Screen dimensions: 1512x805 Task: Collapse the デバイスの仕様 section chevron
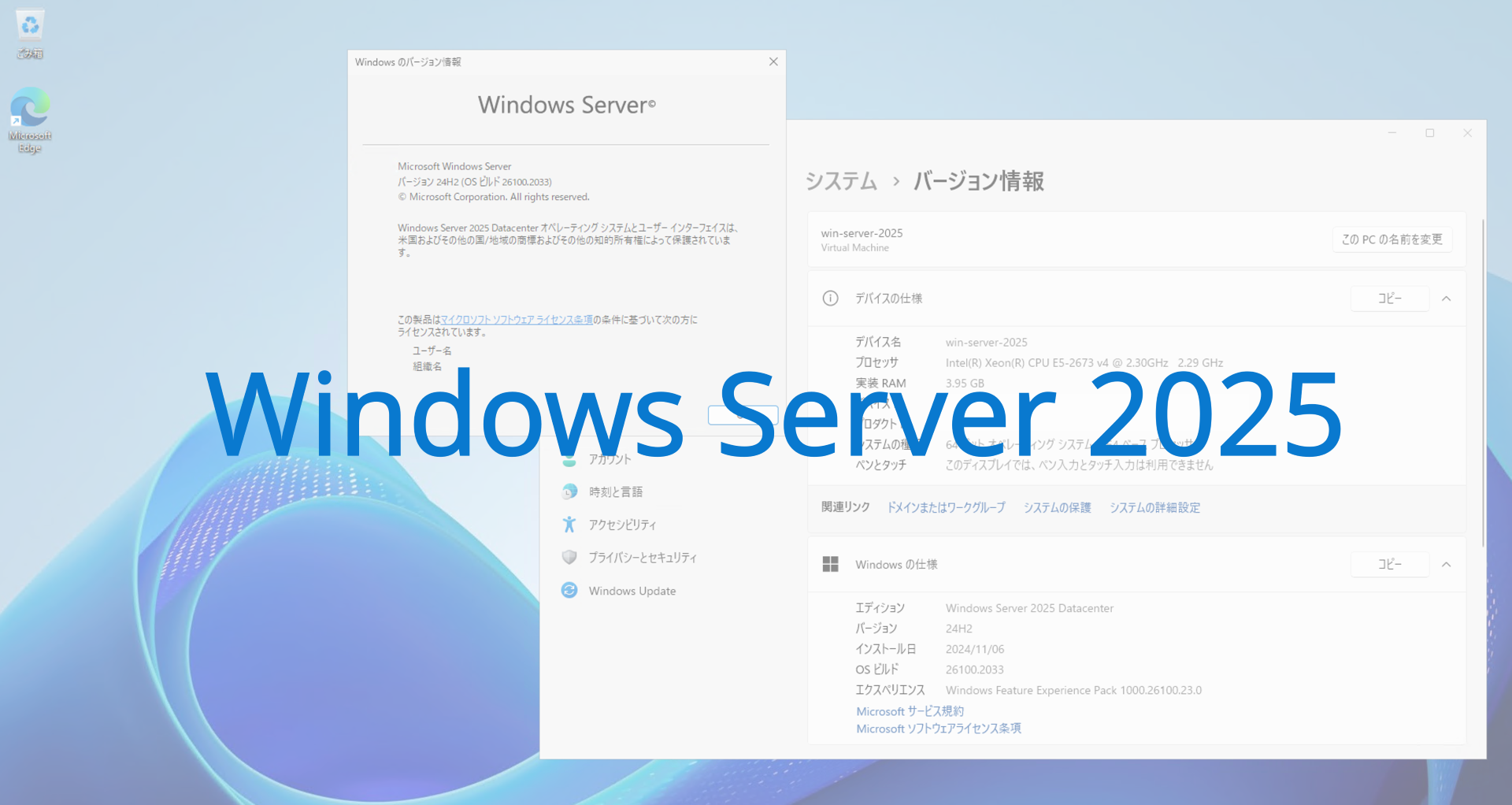click(x=1447, y=299)
